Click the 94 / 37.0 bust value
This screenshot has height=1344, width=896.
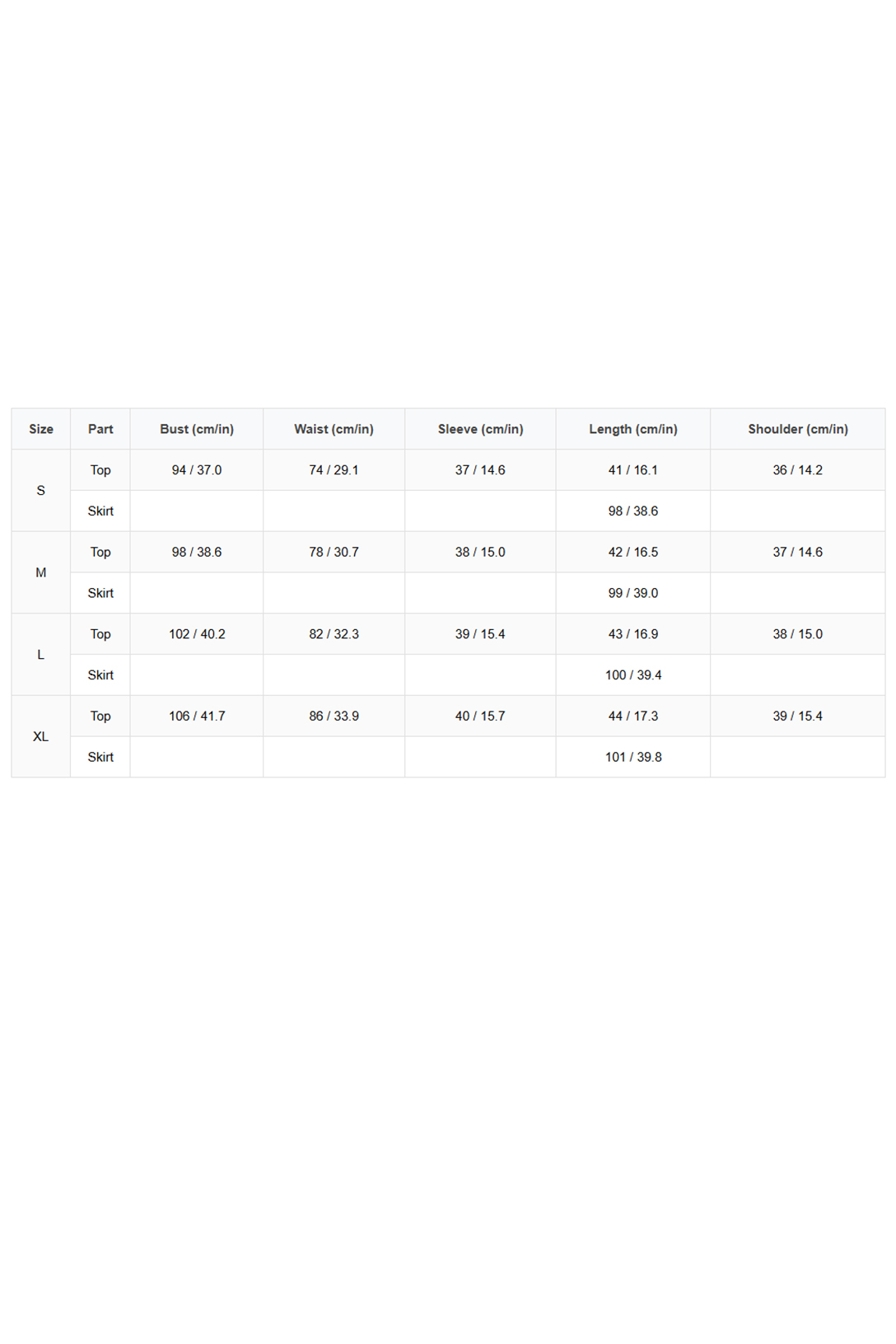[x=197, y=470]
